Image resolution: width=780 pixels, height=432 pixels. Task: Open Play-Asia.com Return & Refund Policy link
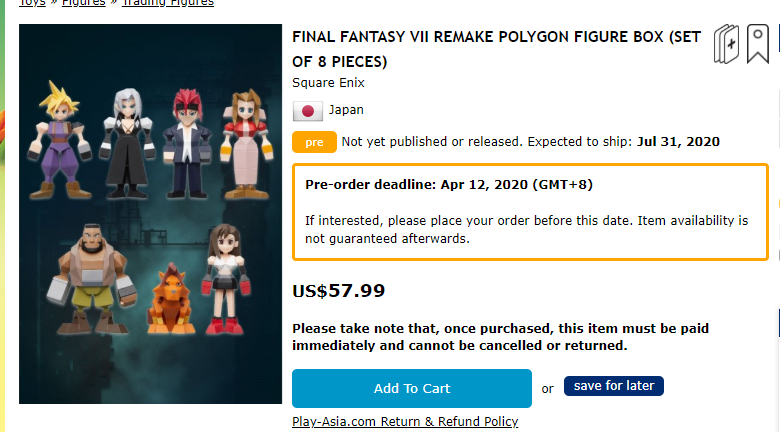coord(405,421)
